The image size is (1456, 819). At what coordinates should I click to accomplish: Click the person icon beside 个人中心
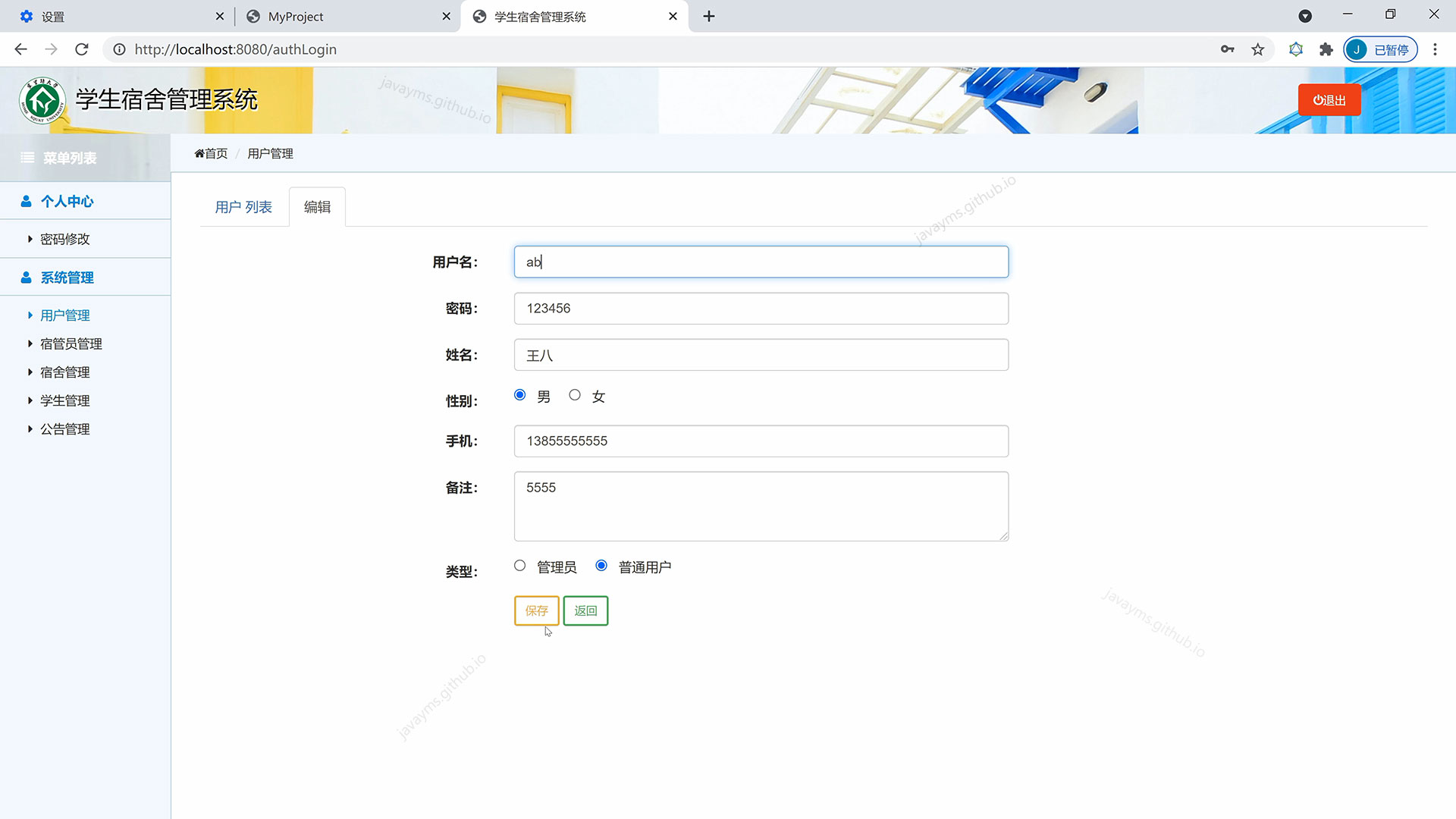pos(25,201)
